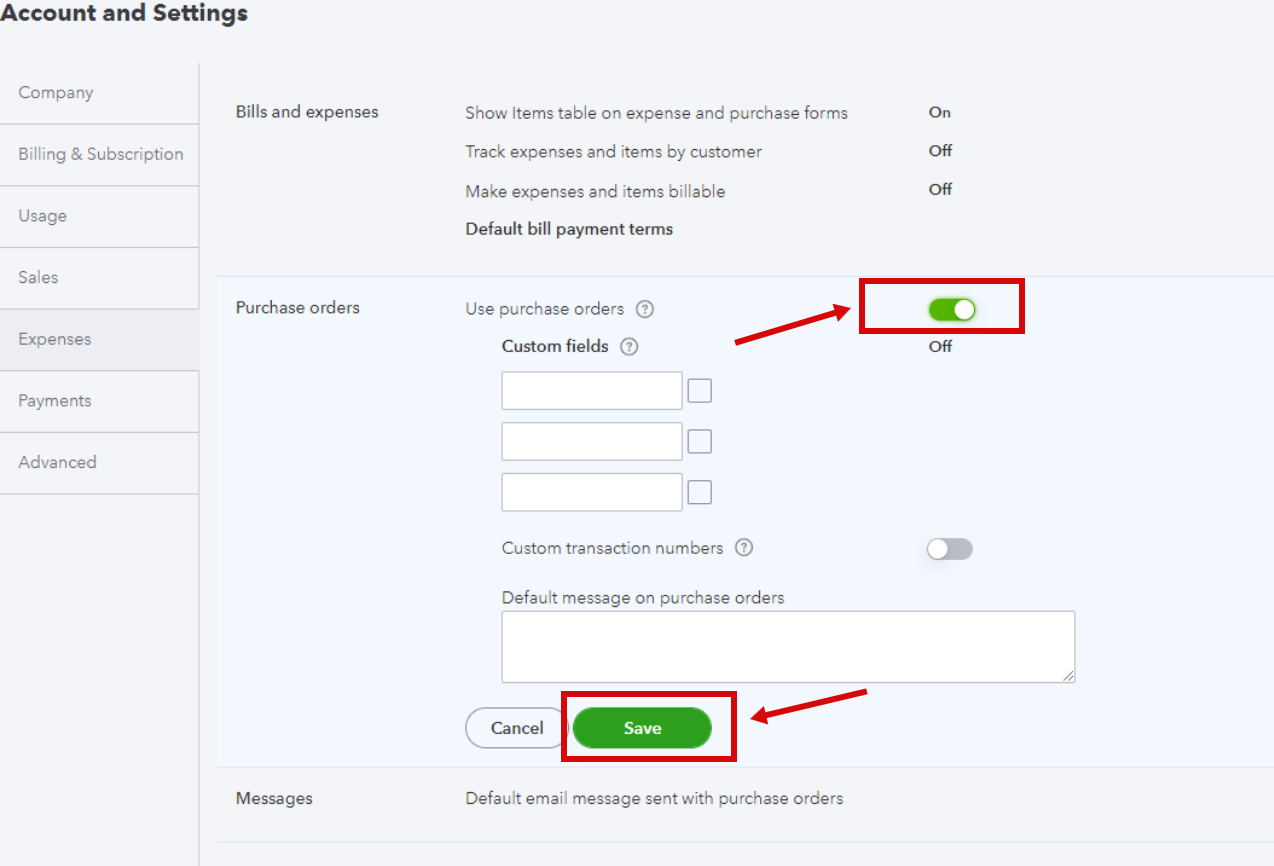Click help icon next to Custom fields
1274x866 pixels.
629,347
